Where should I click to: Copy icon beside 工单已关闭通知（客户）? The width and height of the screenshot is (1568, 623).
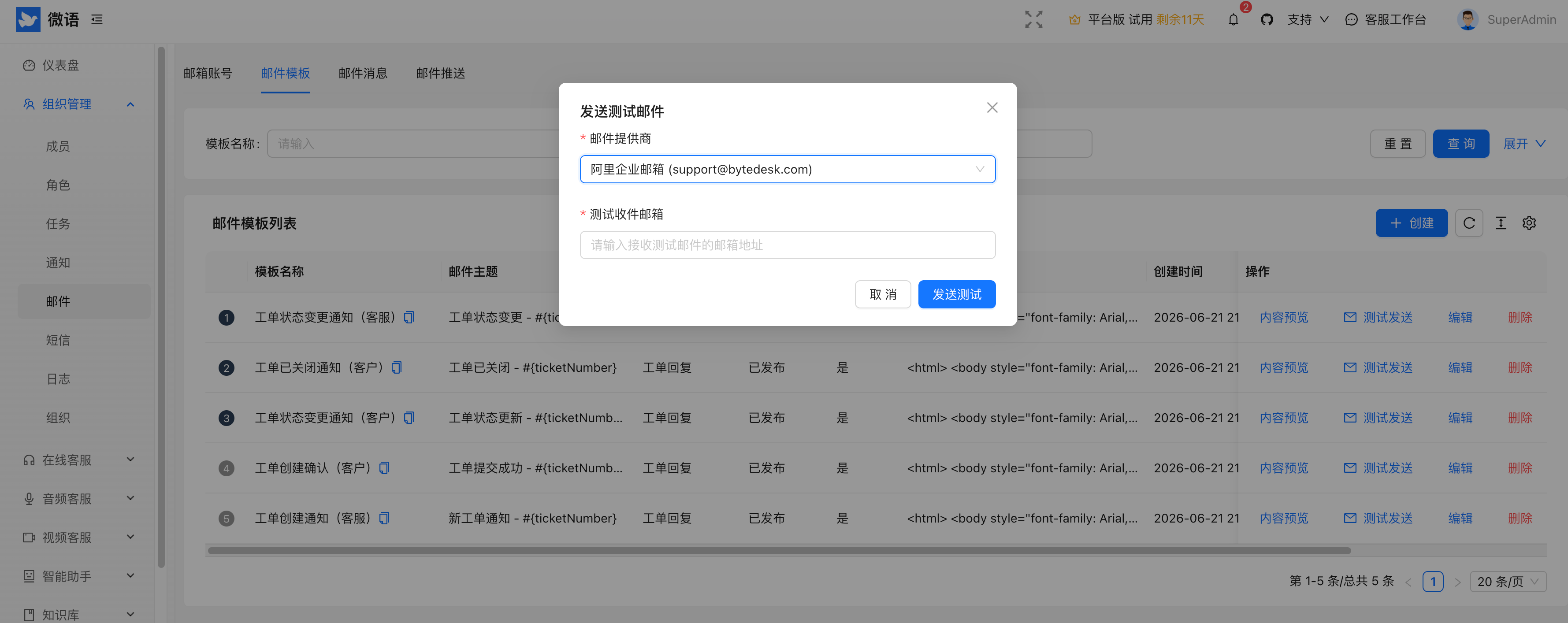[x=396, y=367]
